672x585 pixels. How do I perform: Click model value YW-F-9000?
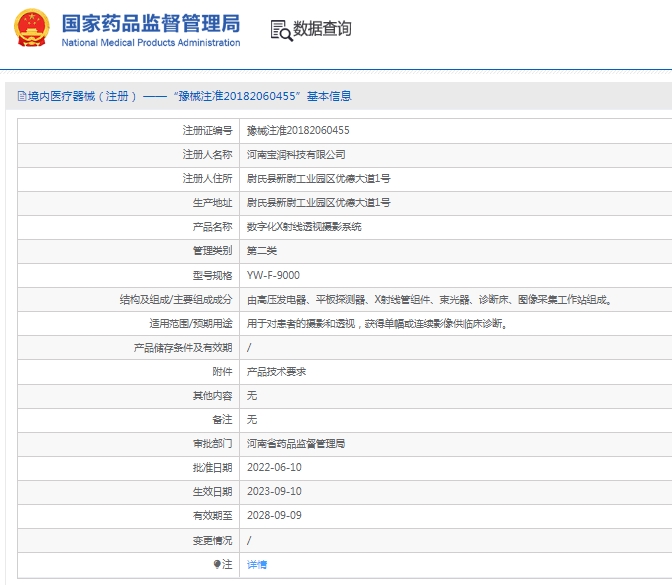(x=273, y=275)
